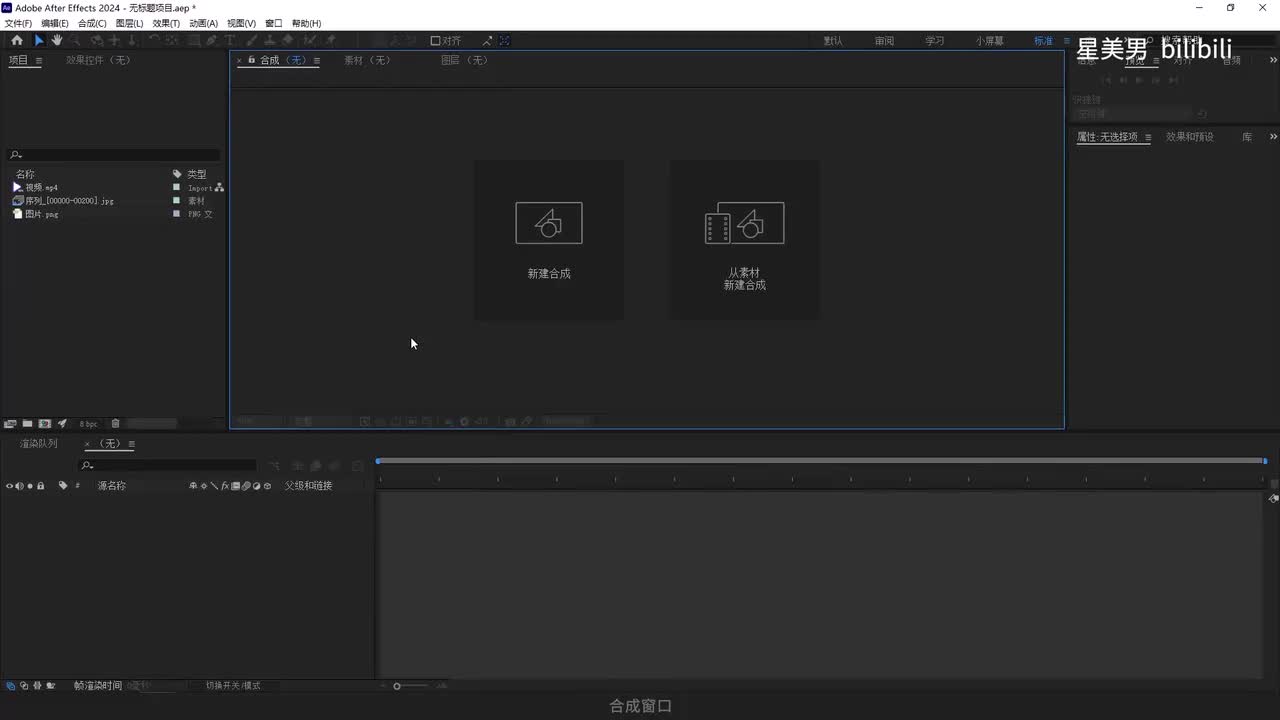Switch to the 渲染队列 tab
Screen dimensions: 1280x720
pos(39,444)
